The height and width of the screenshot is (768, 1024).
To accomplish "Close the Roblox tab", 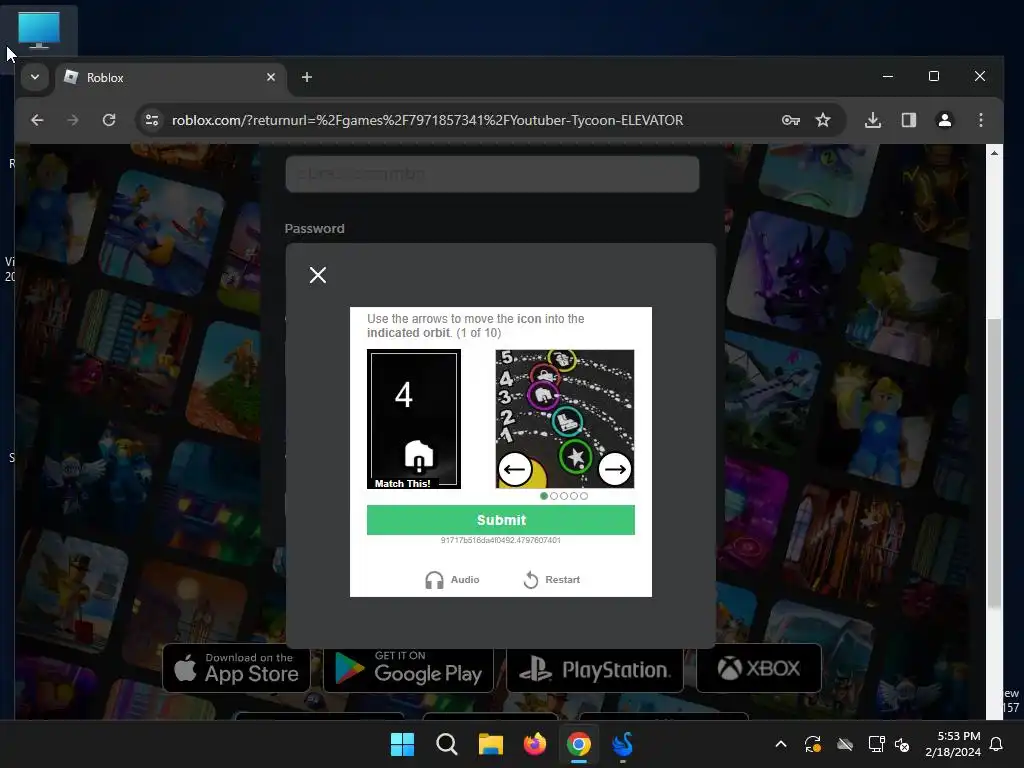I will (x=271, y=77).
